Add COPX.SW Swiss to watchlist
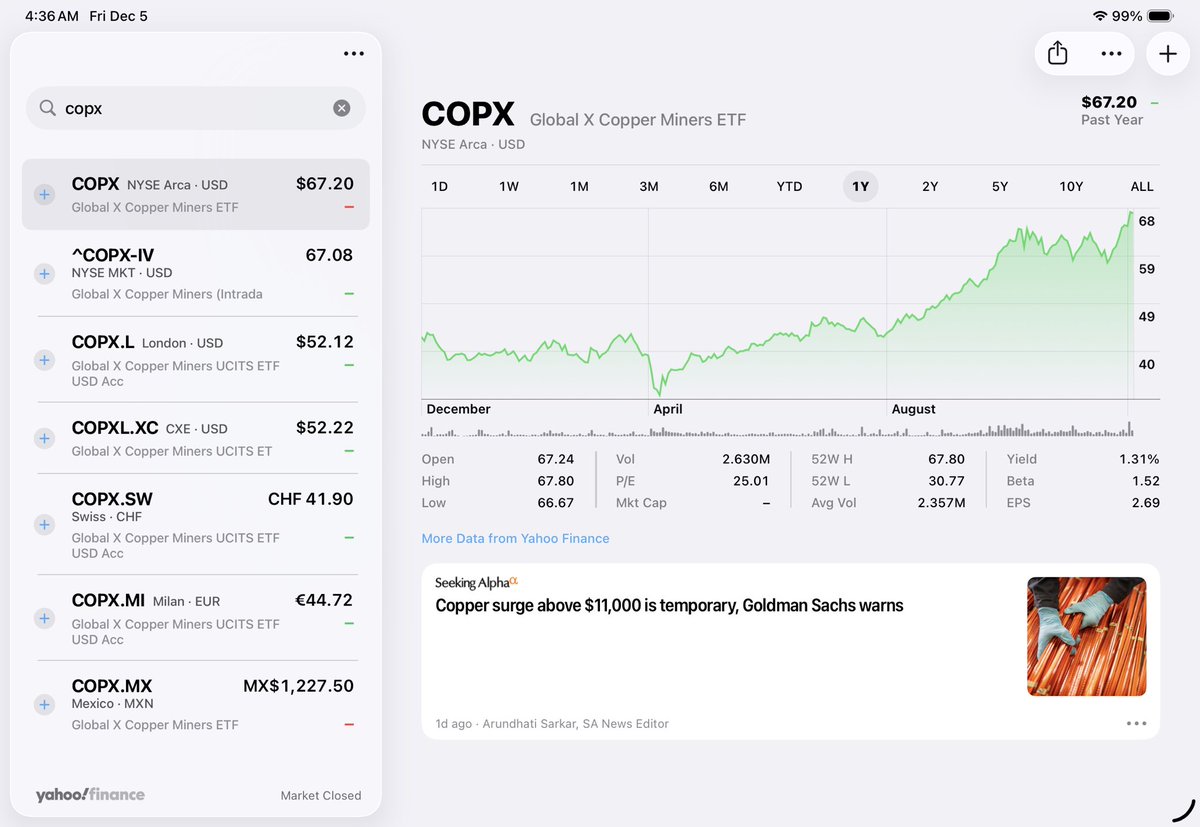 point(44,524)
